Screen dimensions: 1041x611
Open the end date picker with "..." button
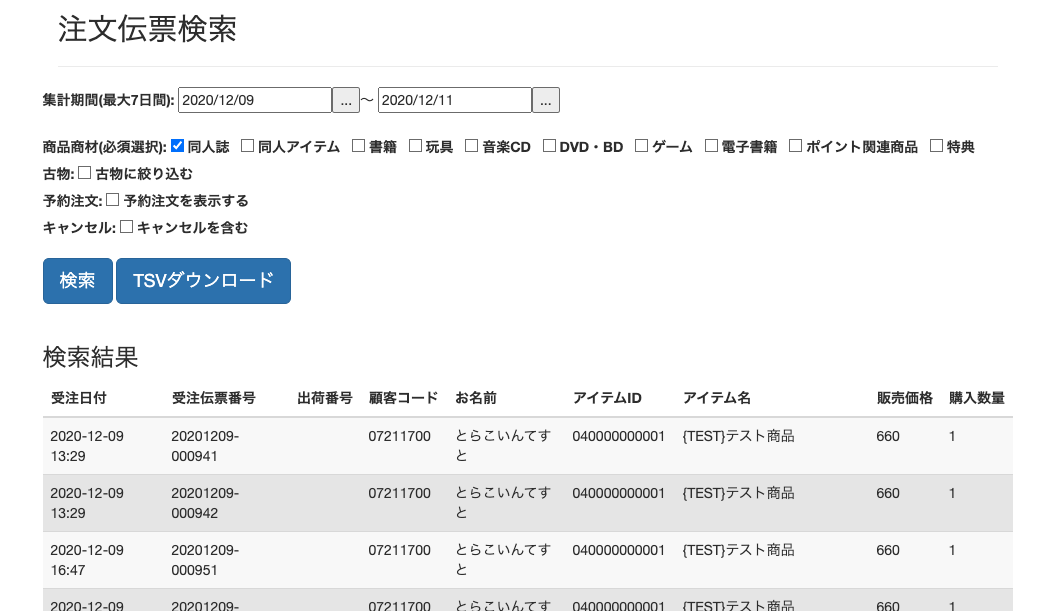coord(545,100)
